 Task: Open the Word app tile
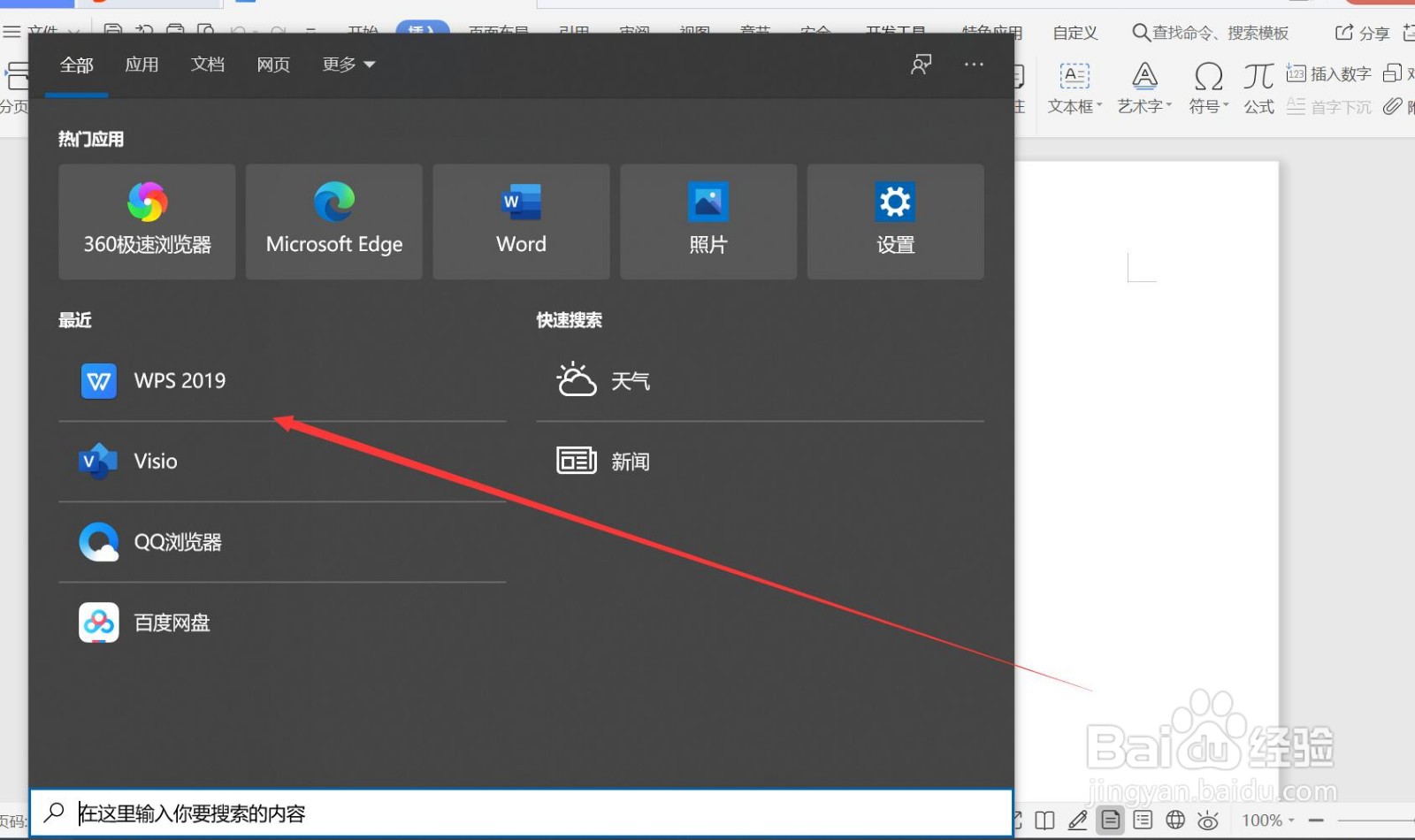click(x=521, y=222)
